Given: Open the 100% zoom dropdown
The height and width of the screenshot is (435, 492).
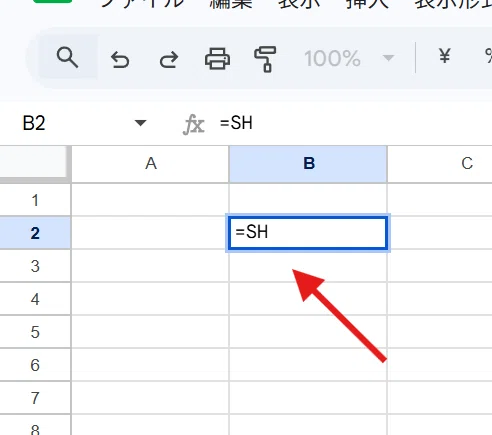Looking at the screenshot, I should (349, 59).
